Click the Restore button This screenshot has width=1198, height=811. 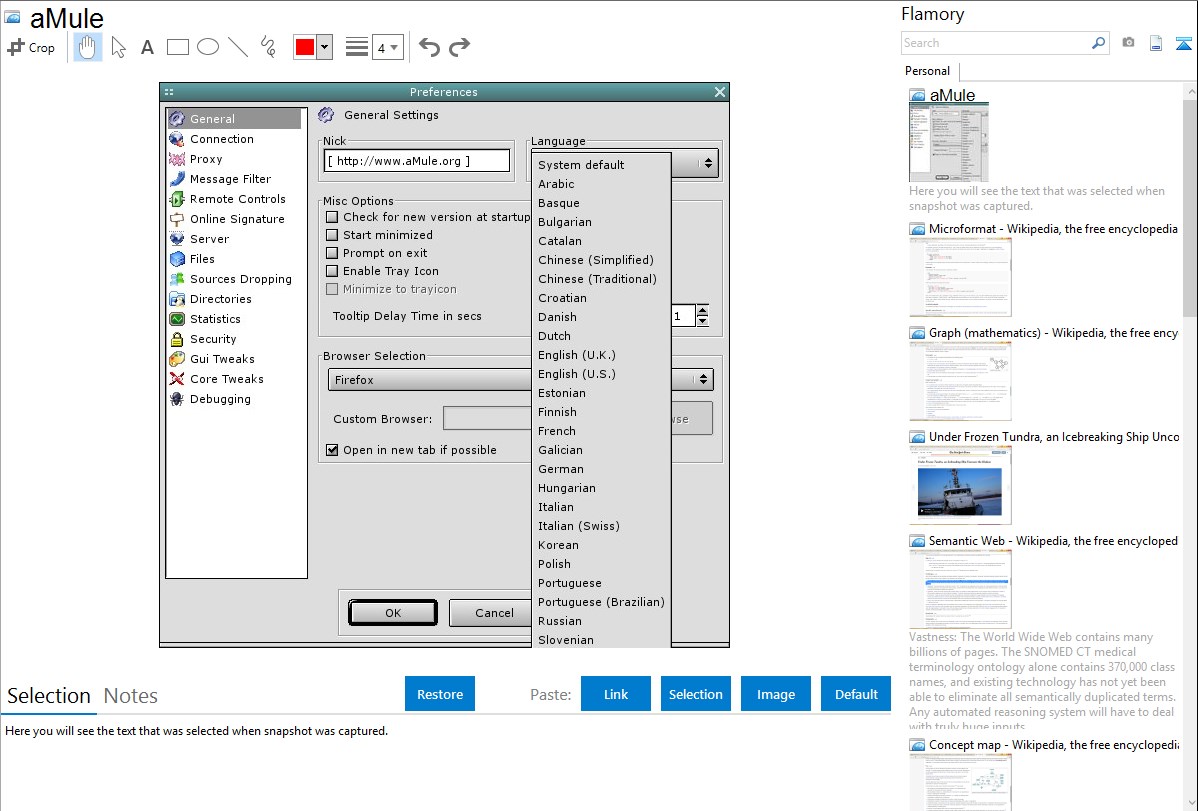coord(440,694)
